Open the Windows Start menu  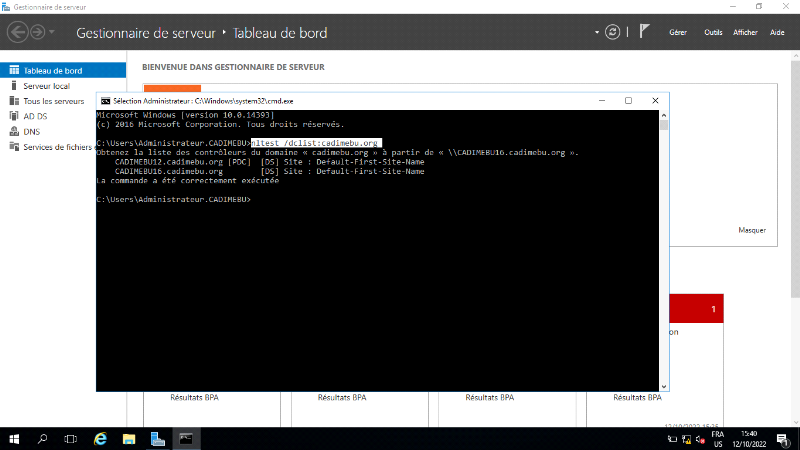(14, 439)
